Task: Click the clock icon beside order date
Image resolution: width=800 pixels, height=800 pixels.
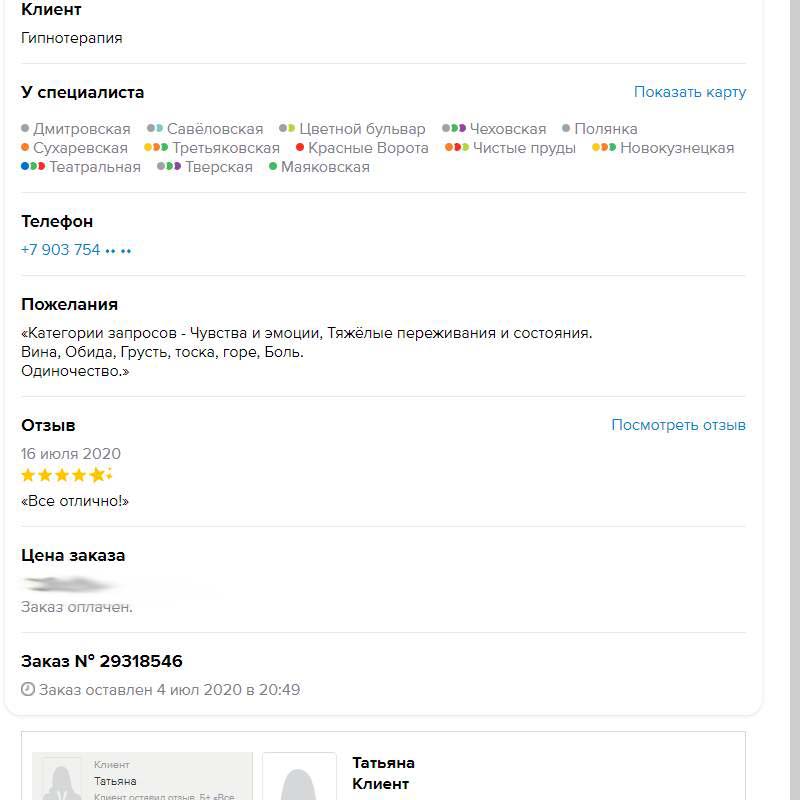Action: 28,690
